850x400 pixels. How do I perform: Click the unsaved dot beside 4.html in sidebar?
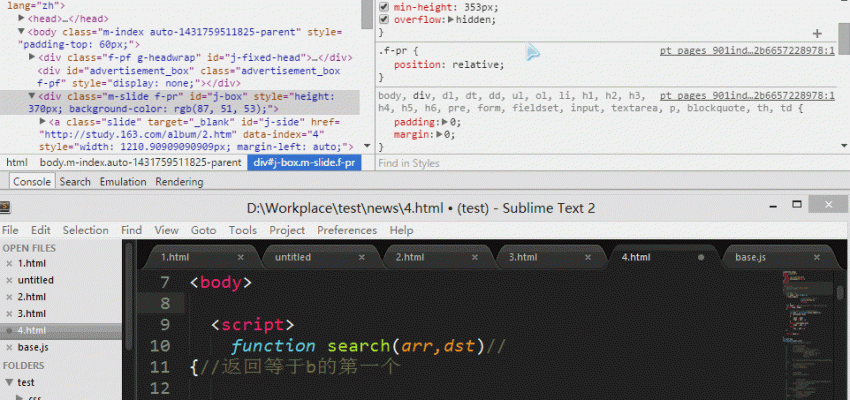pyautogui.click(x=9, y=331)
